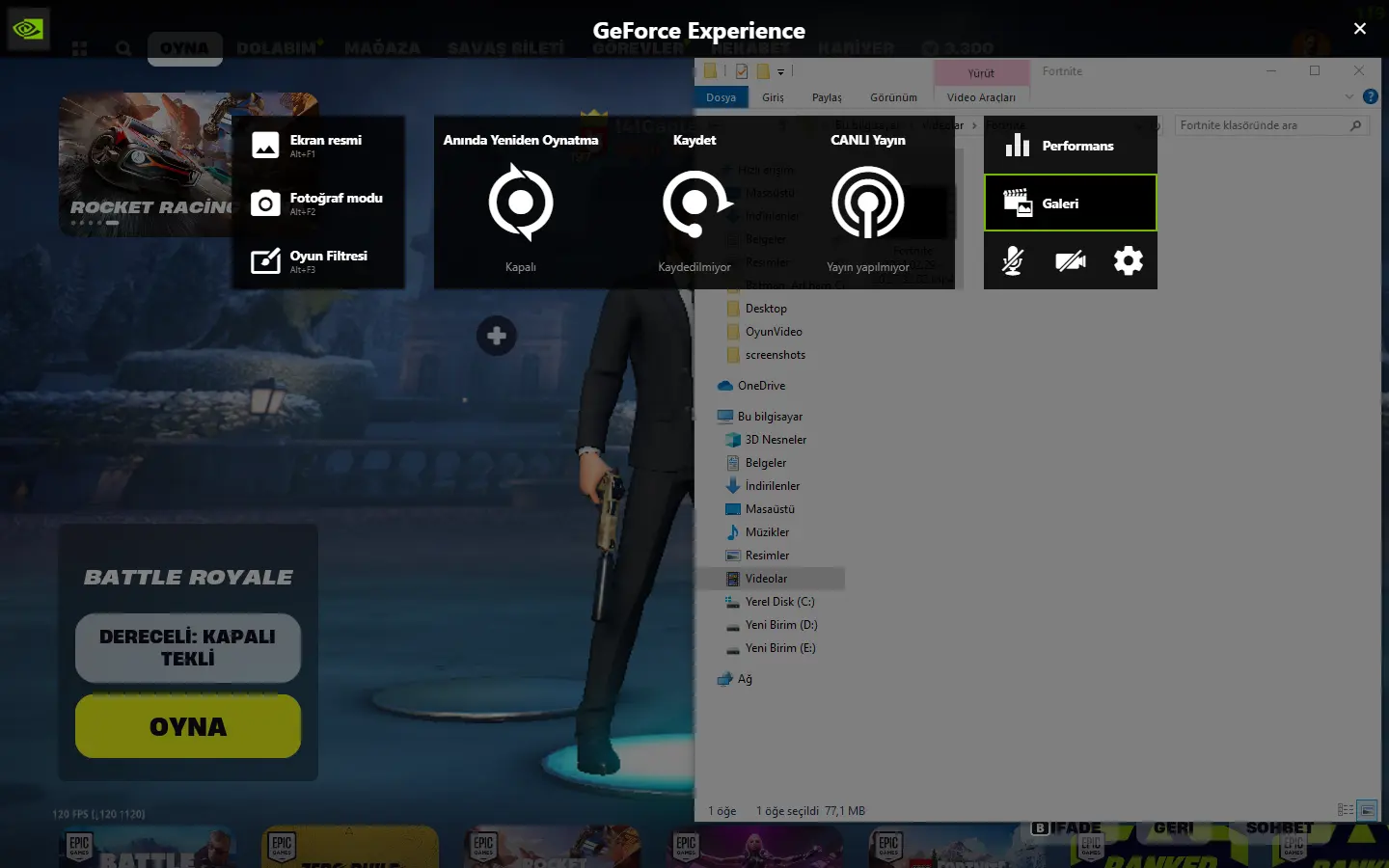Open Masaüstü under Bu bilgisayar

pyautogui.click(x=770, y=509)
